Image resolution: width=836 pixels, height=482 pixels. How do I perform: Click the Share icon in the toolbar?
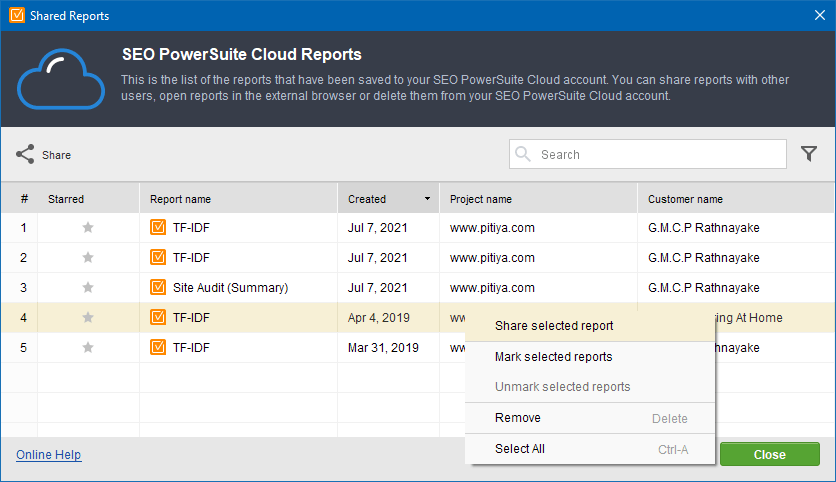25,154
